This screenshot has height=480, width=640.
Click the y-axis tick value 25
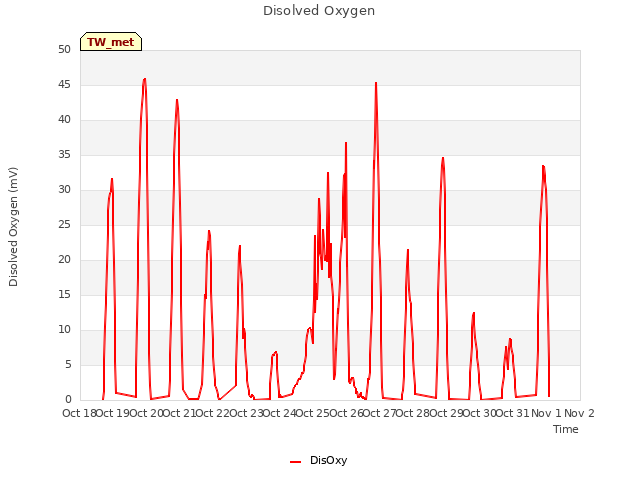64,225
